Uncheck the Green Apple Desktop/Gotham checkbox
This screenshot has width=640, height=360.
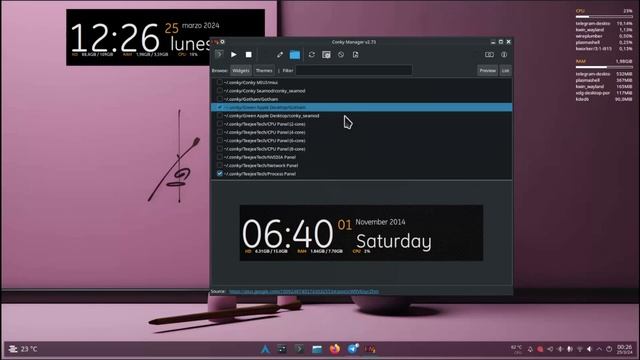[x=220, y=107]
